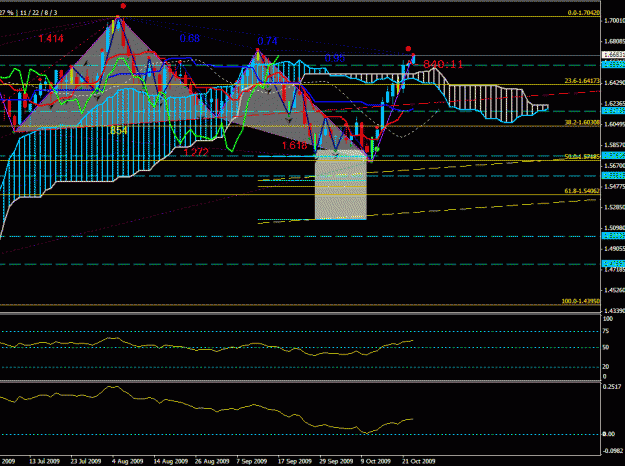Click the 13 Jul 2009 date label
The width and height of the screenshot is (625, 466).
(43, 461)
